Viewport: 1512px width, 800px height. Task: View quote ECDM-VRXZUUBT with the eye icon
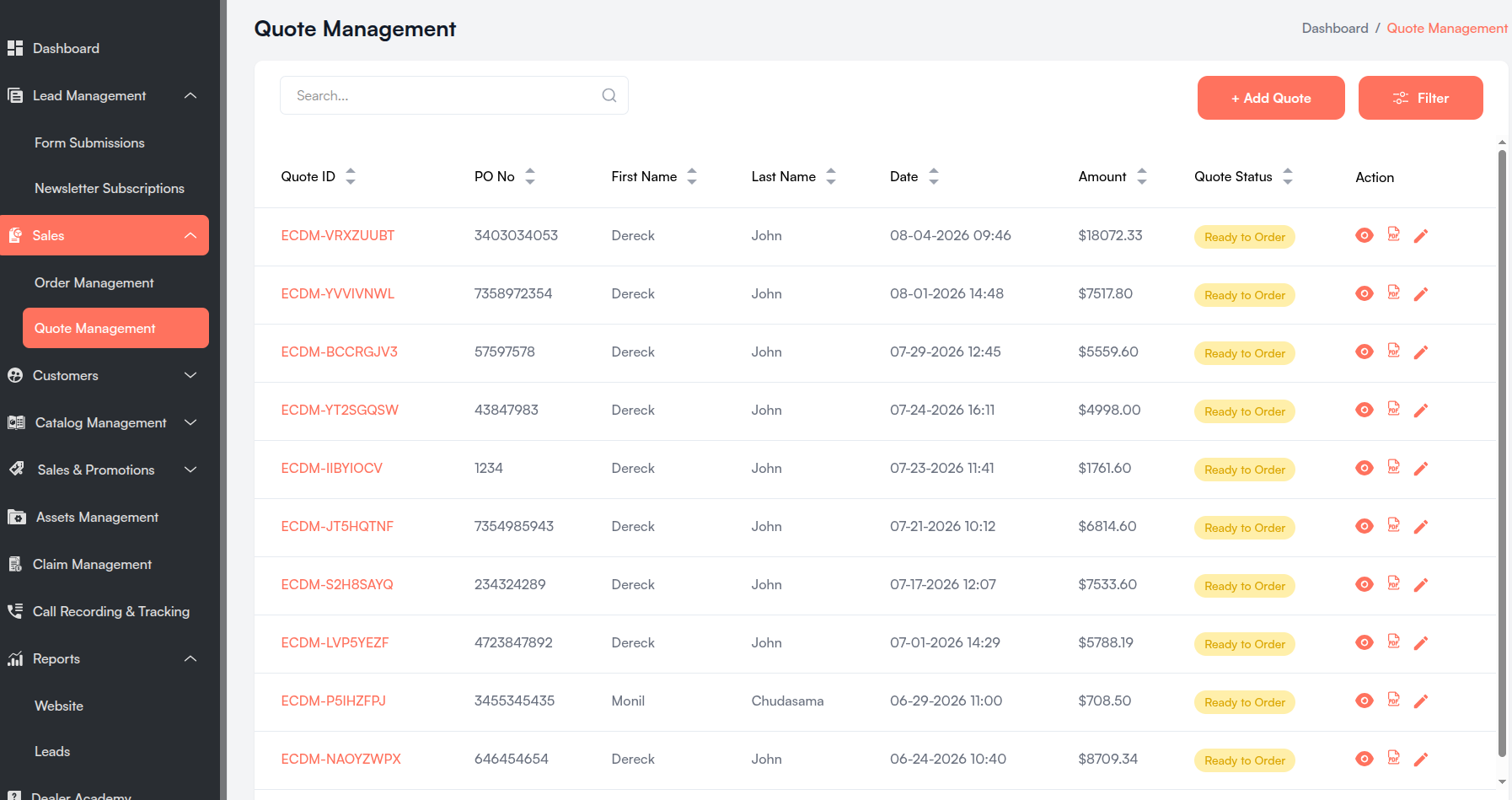pyautogui.click(x=1365, y=235)
